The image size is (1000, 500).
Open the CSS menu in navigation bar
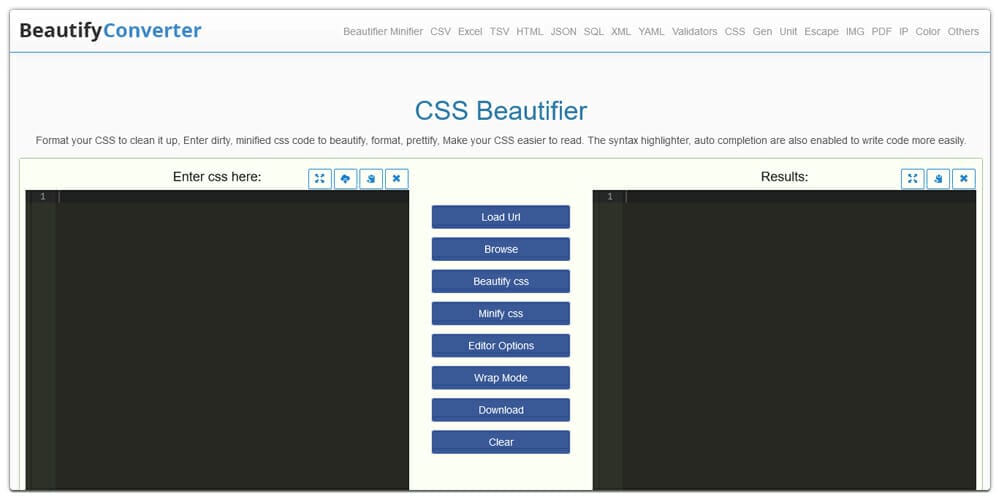pos(735,31)
